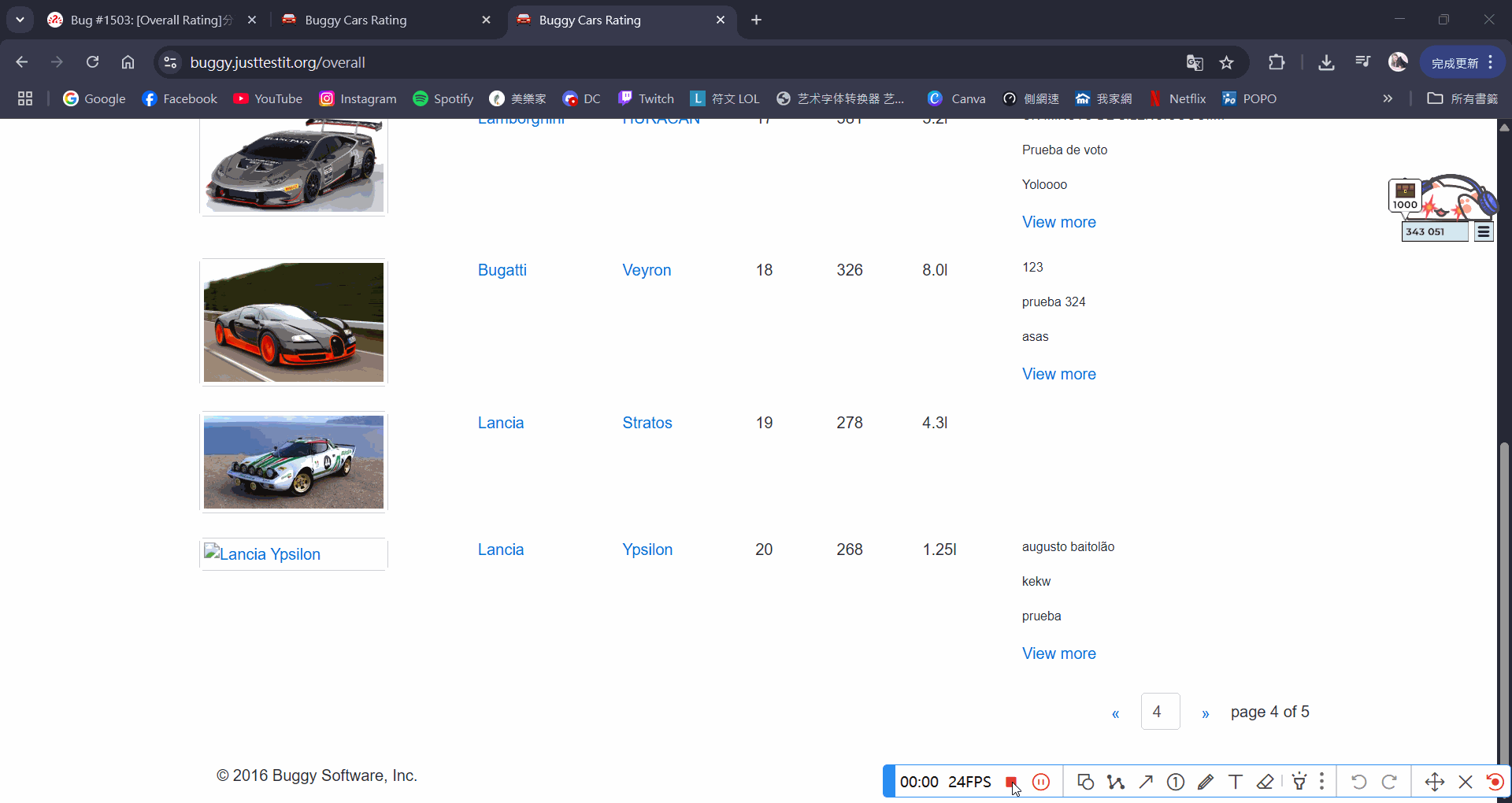The image size is (1512, 803).
Task: Click the red restart recording icon
Action: (x=1495, y=782)
